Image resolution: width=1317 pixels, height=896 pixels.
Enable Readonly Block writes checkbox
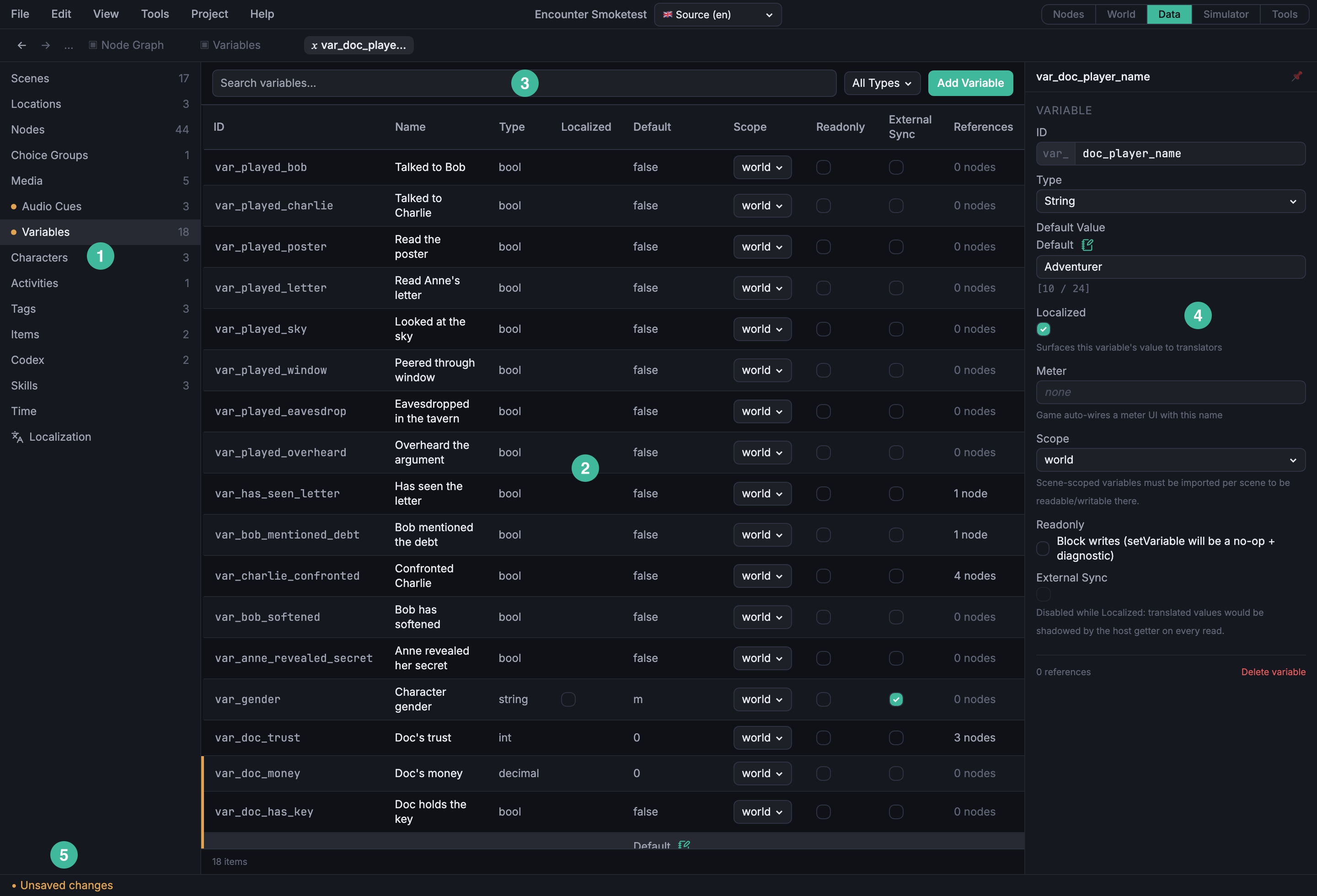[x=1043, y=548]
